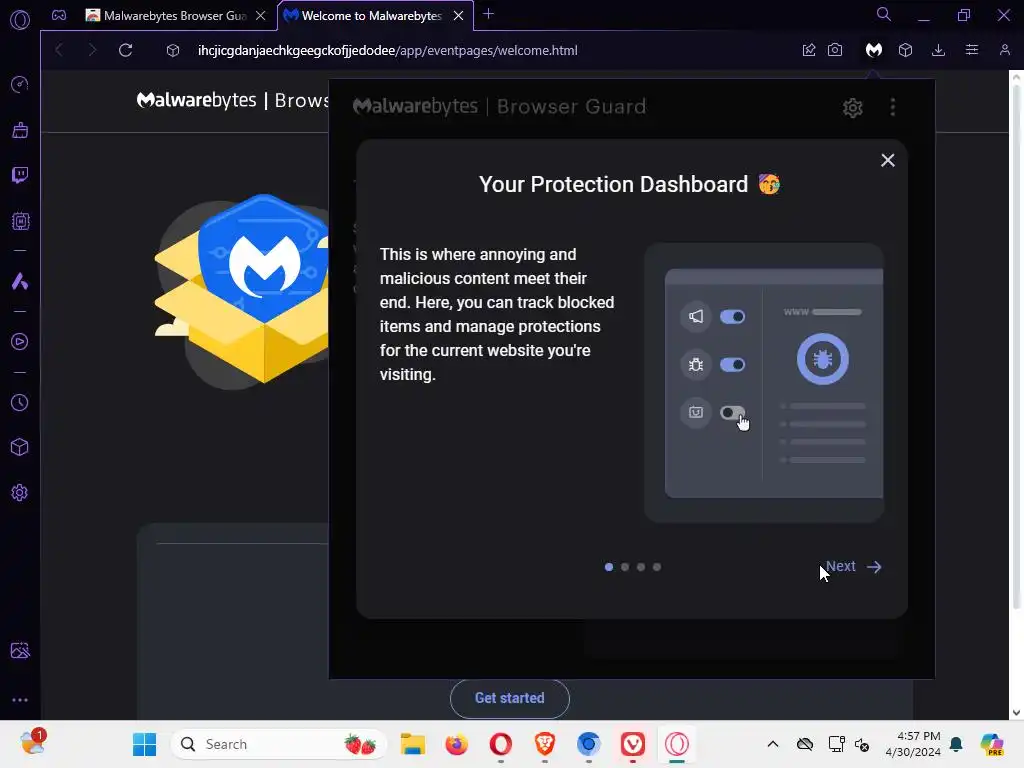Launch Firefox from the taskbar
Screen dimensions: 1024x768
tap(456, 744)
